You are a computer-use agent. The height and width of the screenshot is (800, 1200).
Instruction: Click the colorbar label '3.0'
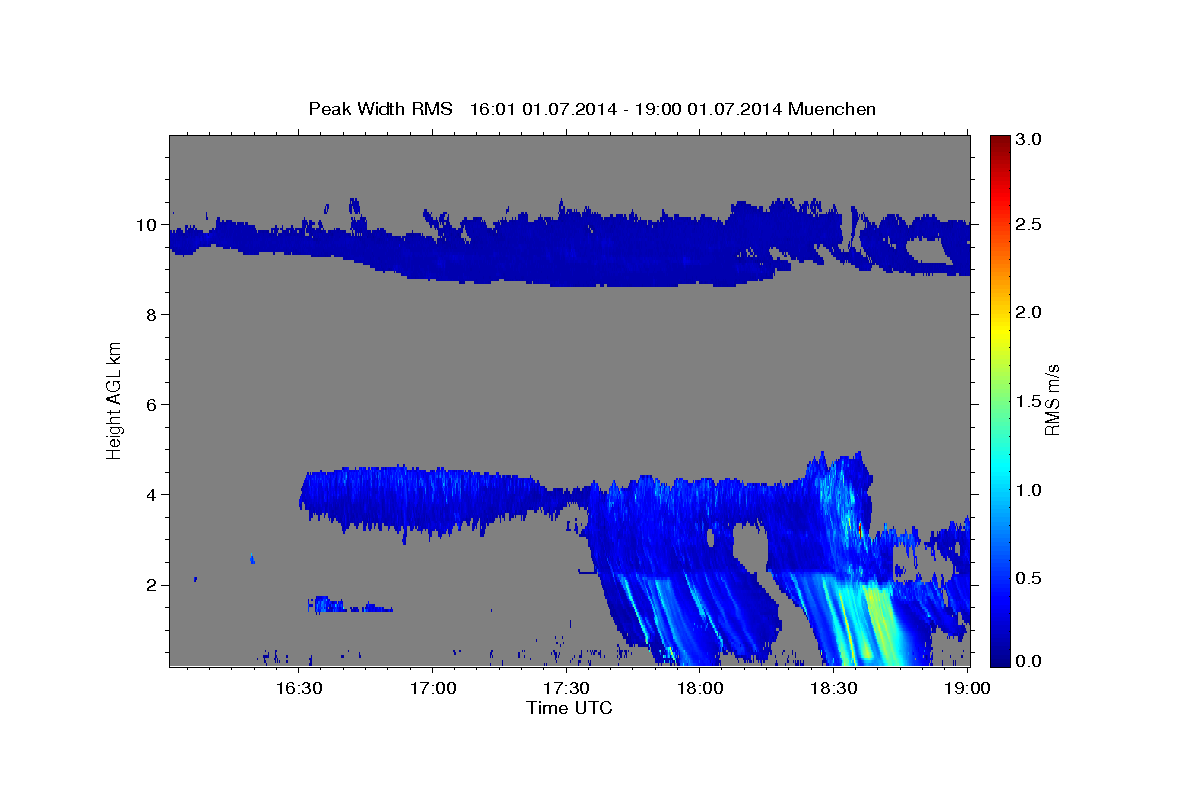1030,140
